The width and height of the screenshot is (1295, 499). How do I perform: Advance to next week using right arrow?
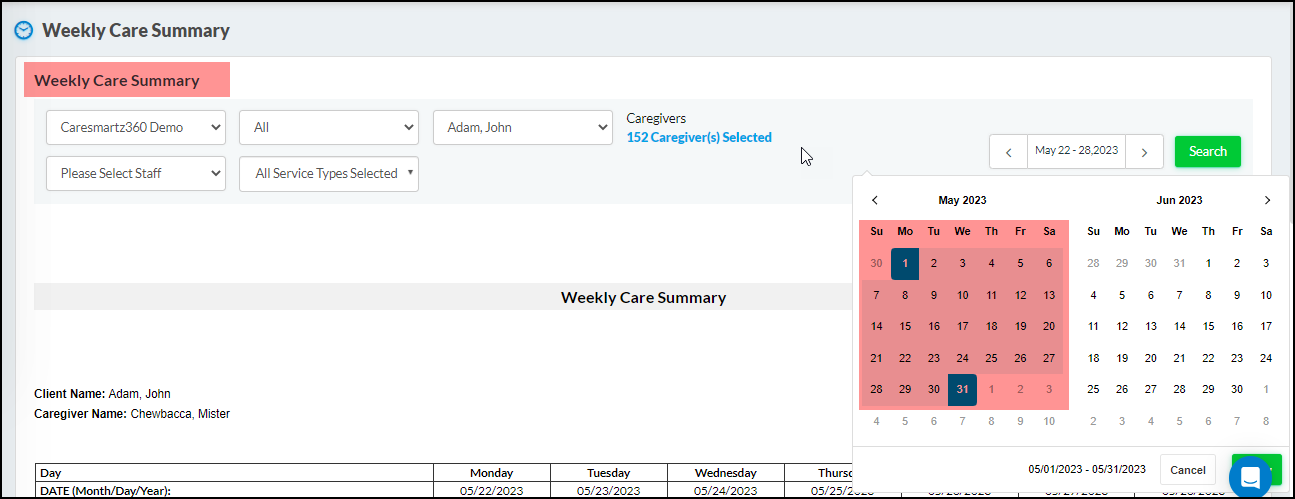pyautogui.click(x=1145, y=152)
